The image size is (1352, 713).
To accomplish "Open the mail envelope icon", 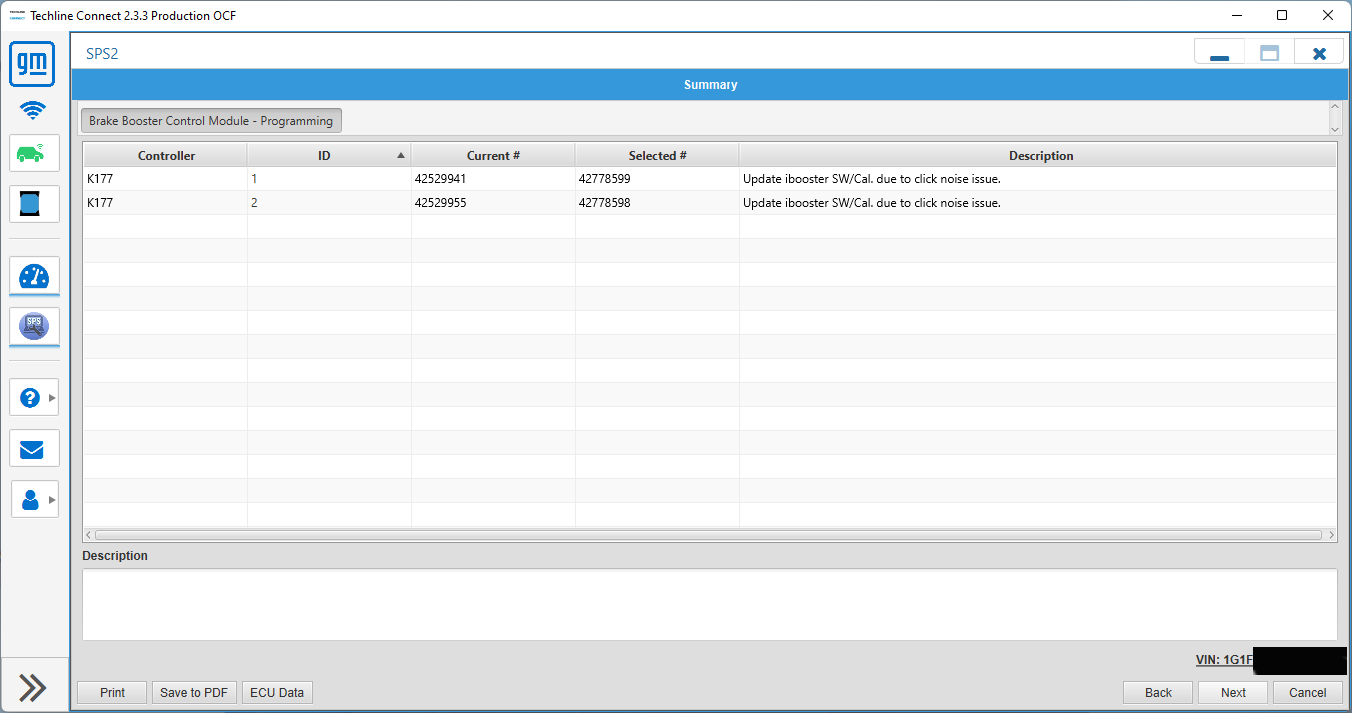I will (x=34, y=448).
